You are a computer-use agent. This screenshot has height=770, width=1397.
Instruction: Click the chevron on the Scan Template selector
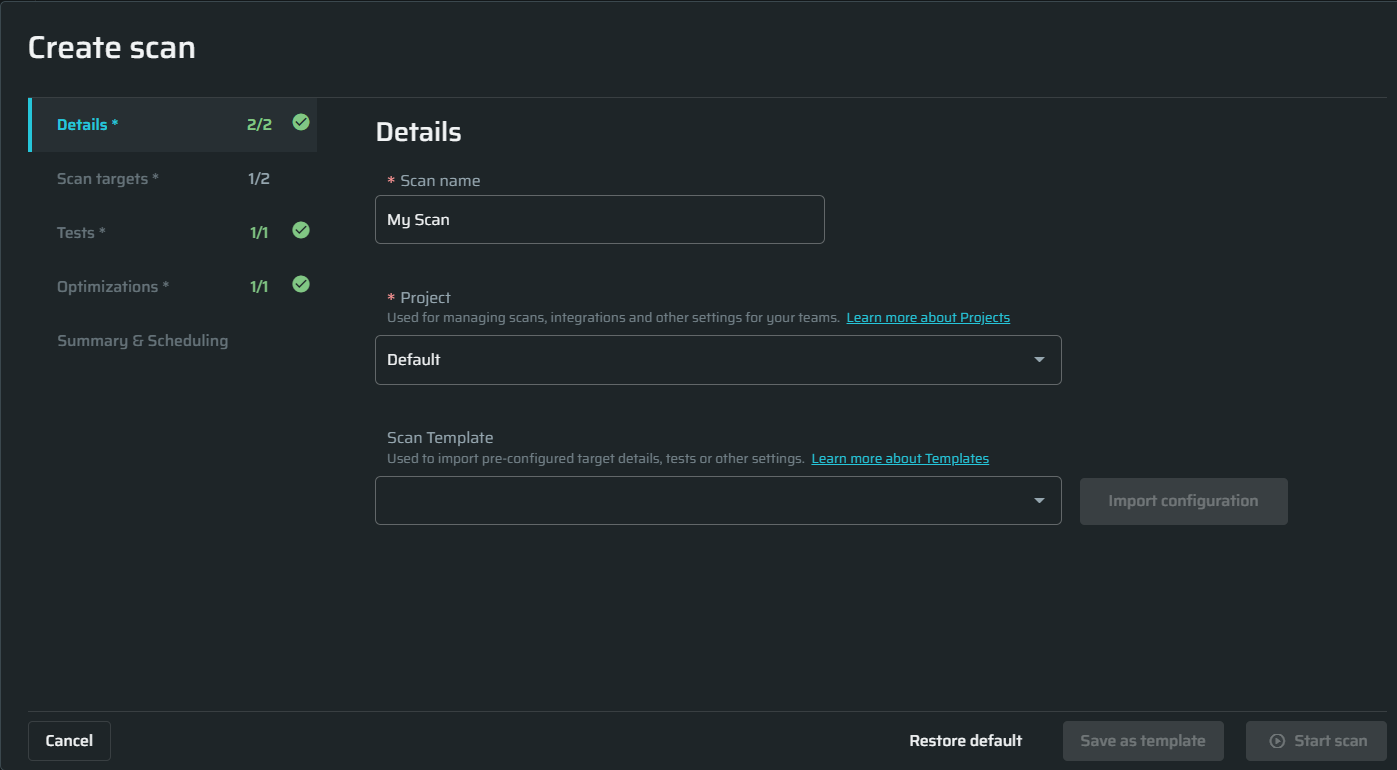coord(1039,500)
